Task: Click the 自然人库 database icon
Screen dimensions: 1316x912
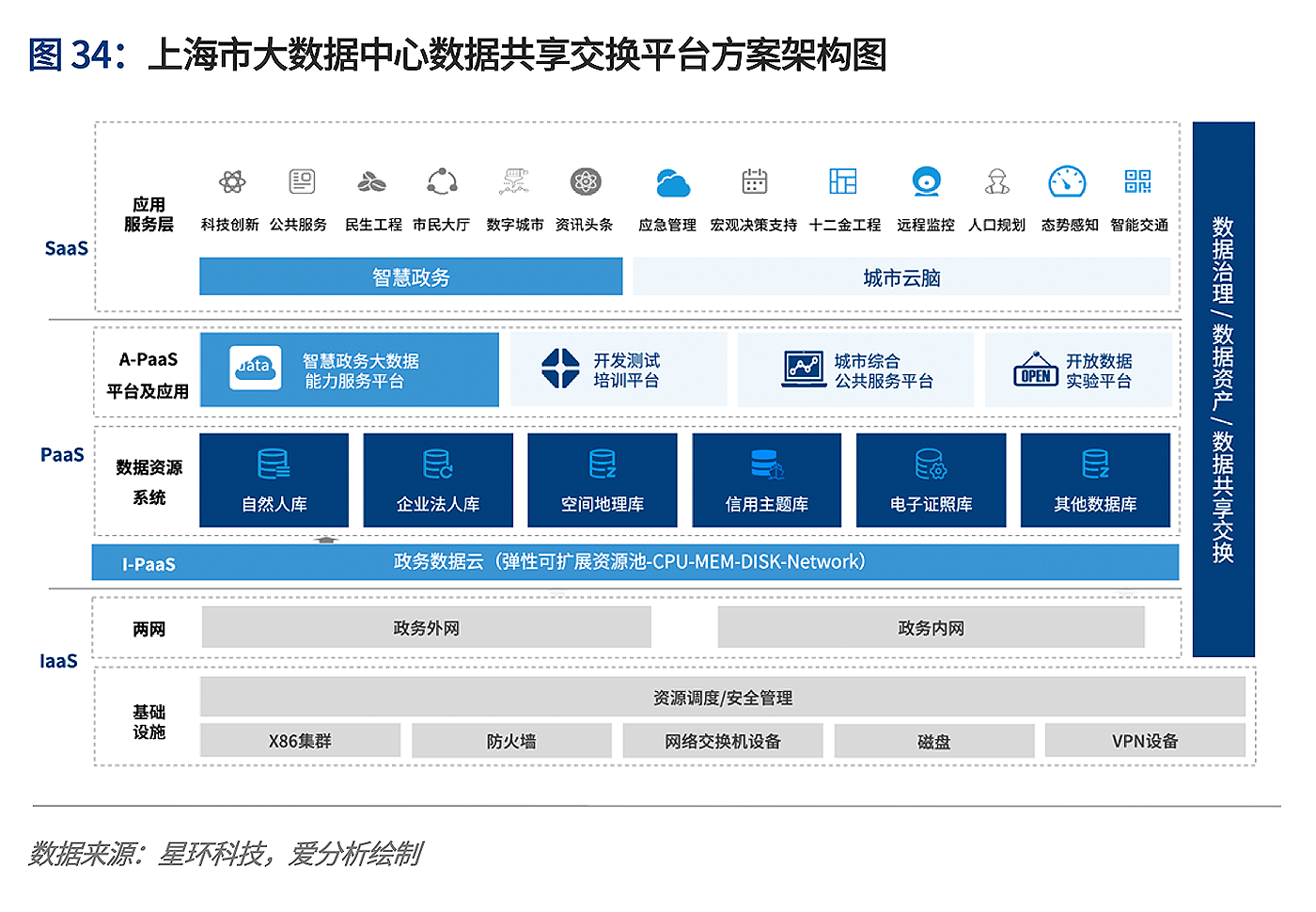Action: tap(274, 464)
